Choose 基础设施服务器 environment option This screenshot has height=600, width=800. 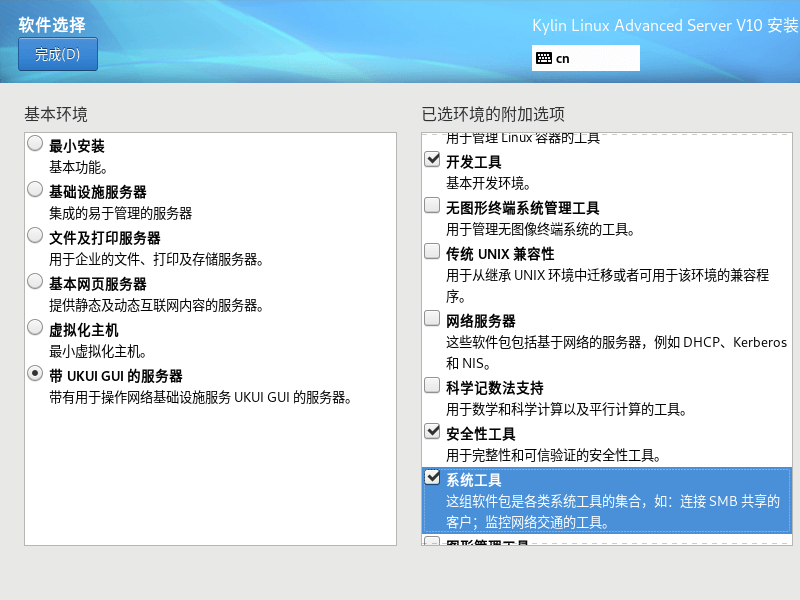click(35, 189)
